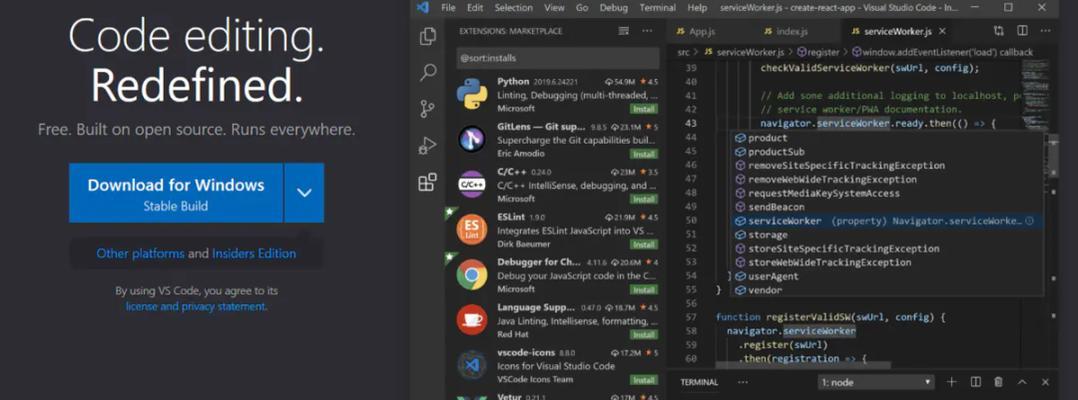Click the @sort:installs search field

558,58
